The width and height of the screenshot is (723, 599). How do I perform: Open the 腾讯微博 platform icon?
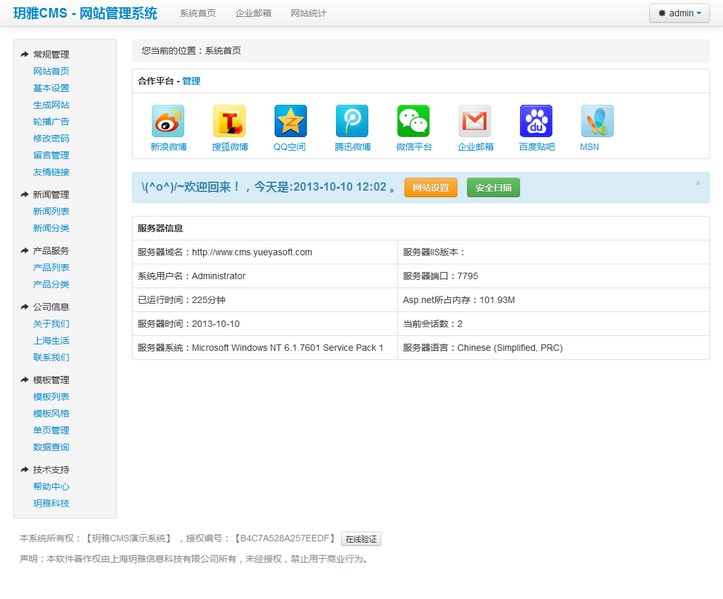[x=352, y=121]
